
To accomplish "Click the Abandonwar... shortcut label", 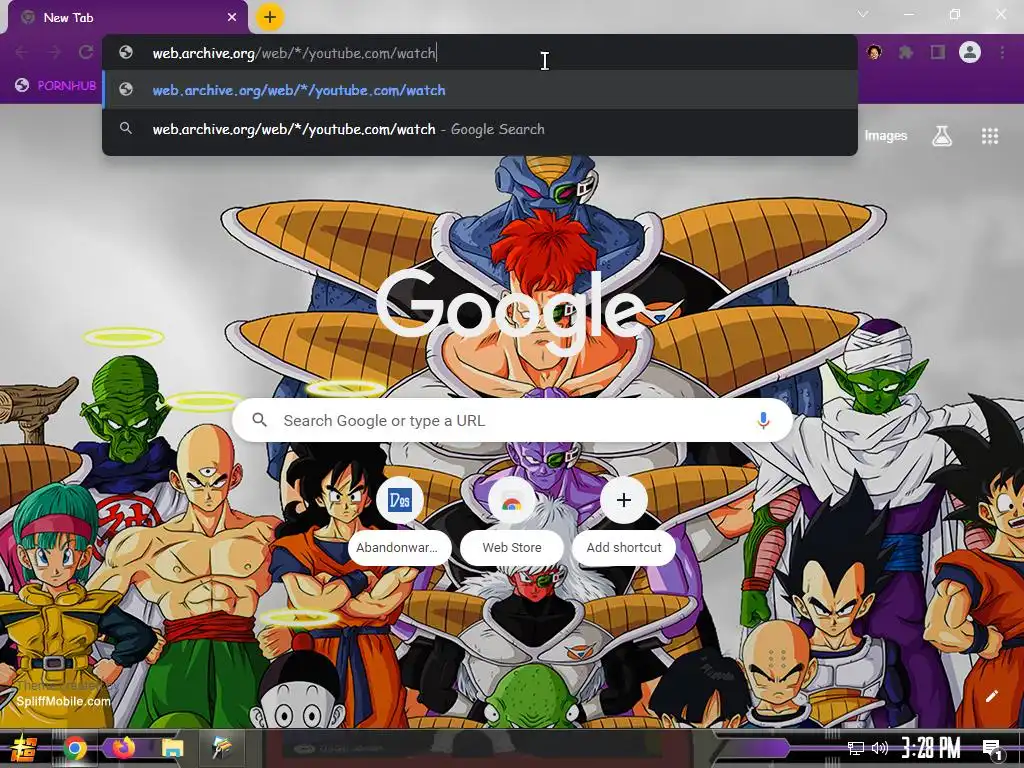I will coord(400,547).
